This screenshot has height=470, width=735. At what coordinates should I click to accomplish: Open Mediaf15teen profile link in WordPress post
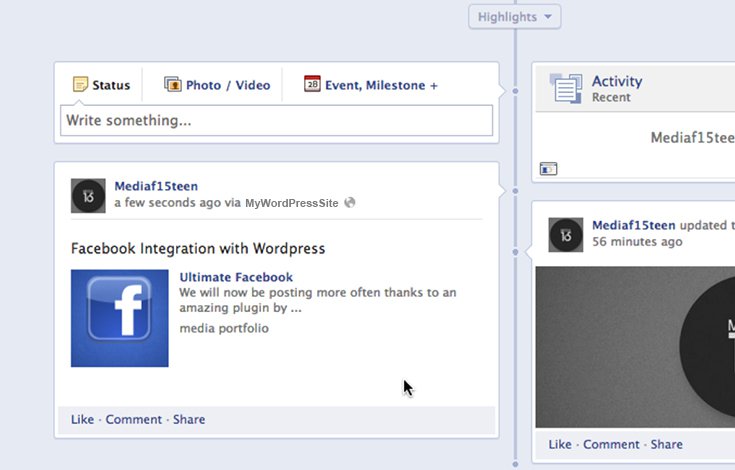[x=156, y=186]
